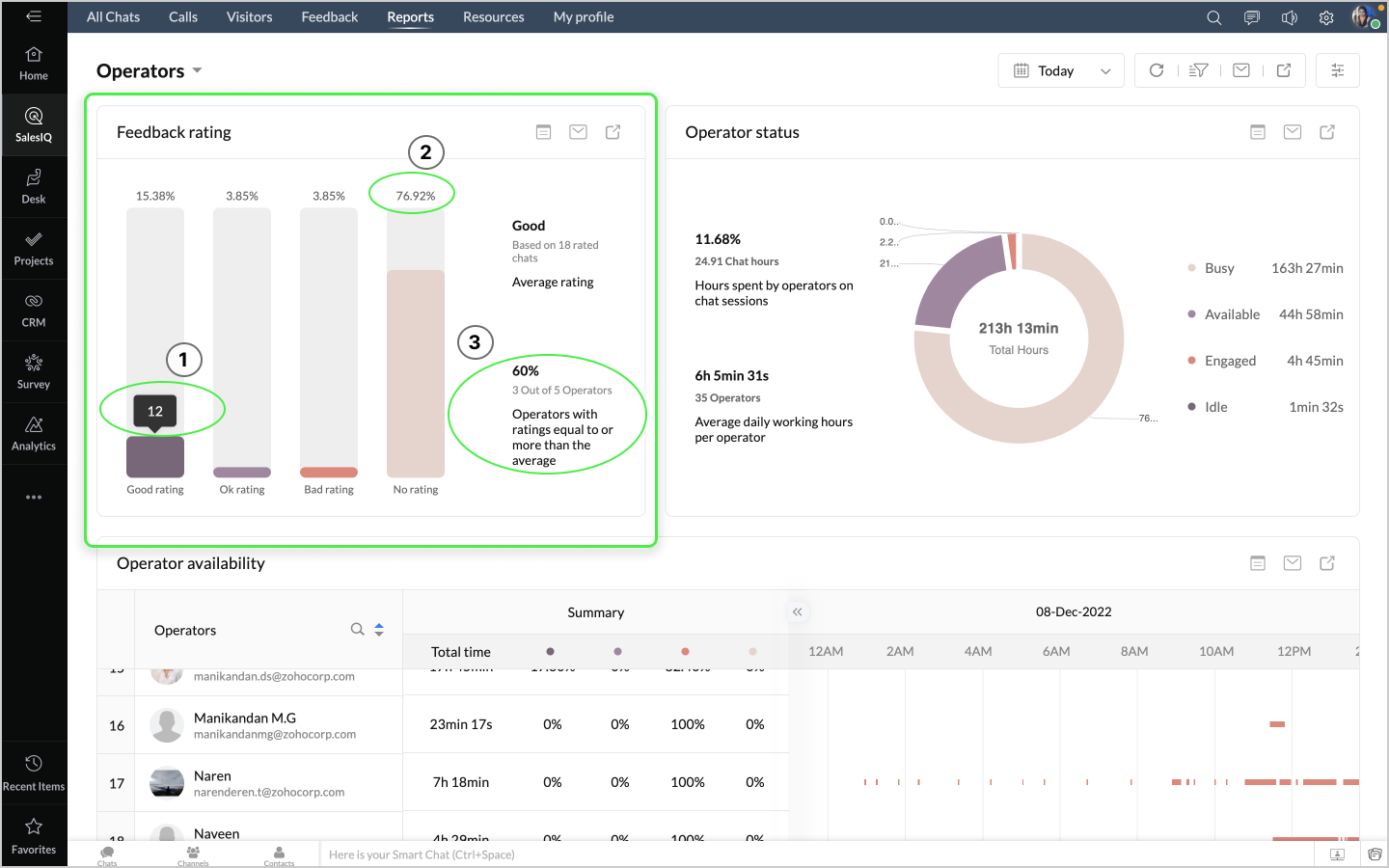Toggle Engaged legend in Operator status
Viewport: 1389px width, 868px height.
[1230, 361]
